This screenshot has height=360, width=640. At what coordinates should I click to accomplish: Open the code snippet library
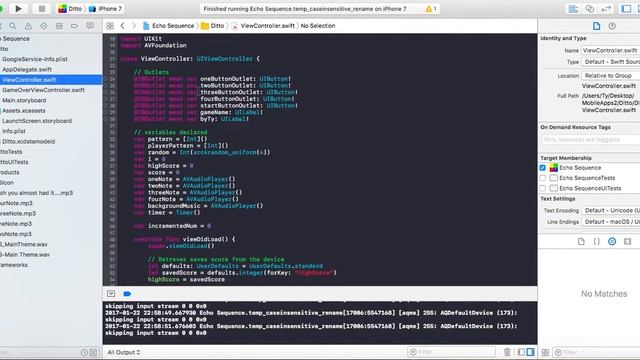(x=596, y=242)
